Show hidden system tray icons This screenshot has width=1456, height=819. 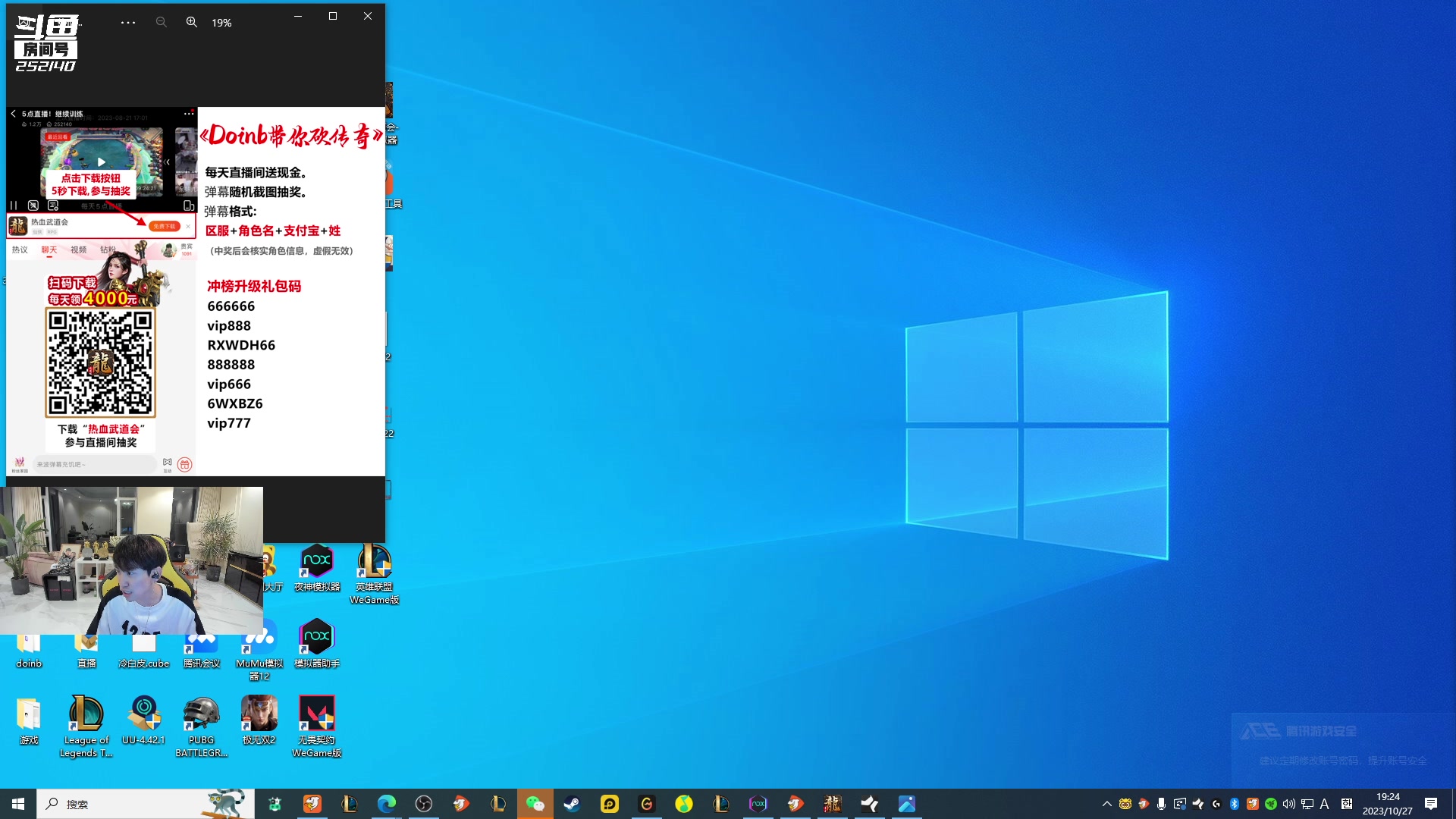click(1107, 804)
